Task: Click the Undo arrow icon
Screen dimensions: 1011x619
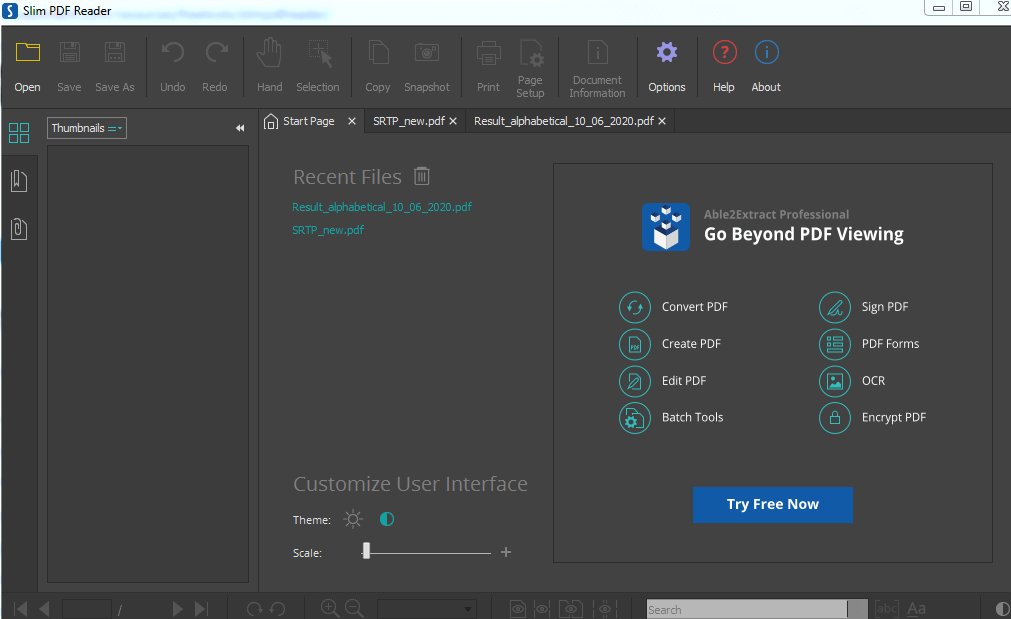Action: [173, 52]
